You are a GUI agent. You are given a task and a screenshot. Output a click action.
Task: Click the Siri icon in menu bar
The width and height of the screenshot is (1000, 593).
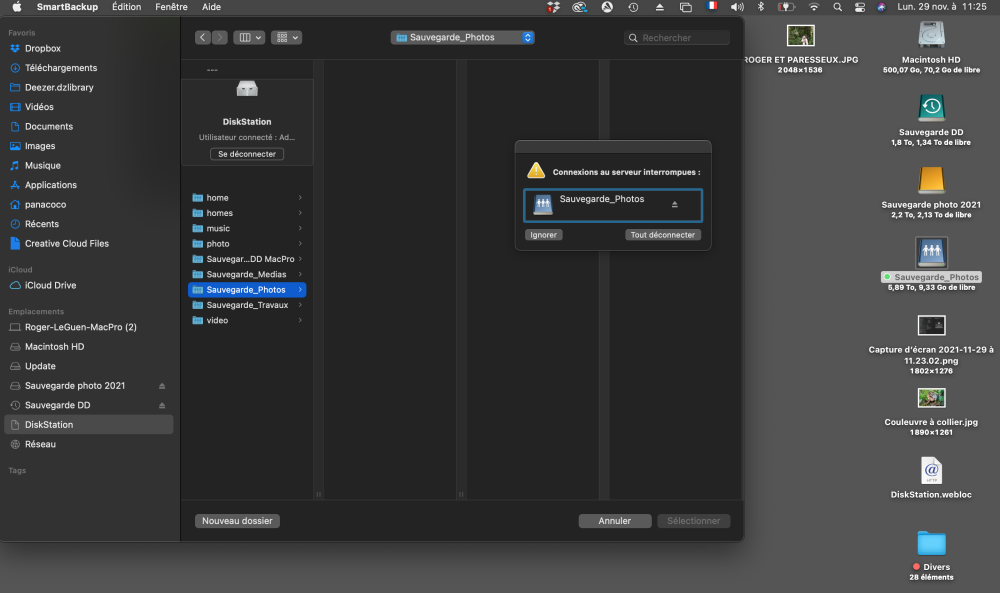(881, 7)
